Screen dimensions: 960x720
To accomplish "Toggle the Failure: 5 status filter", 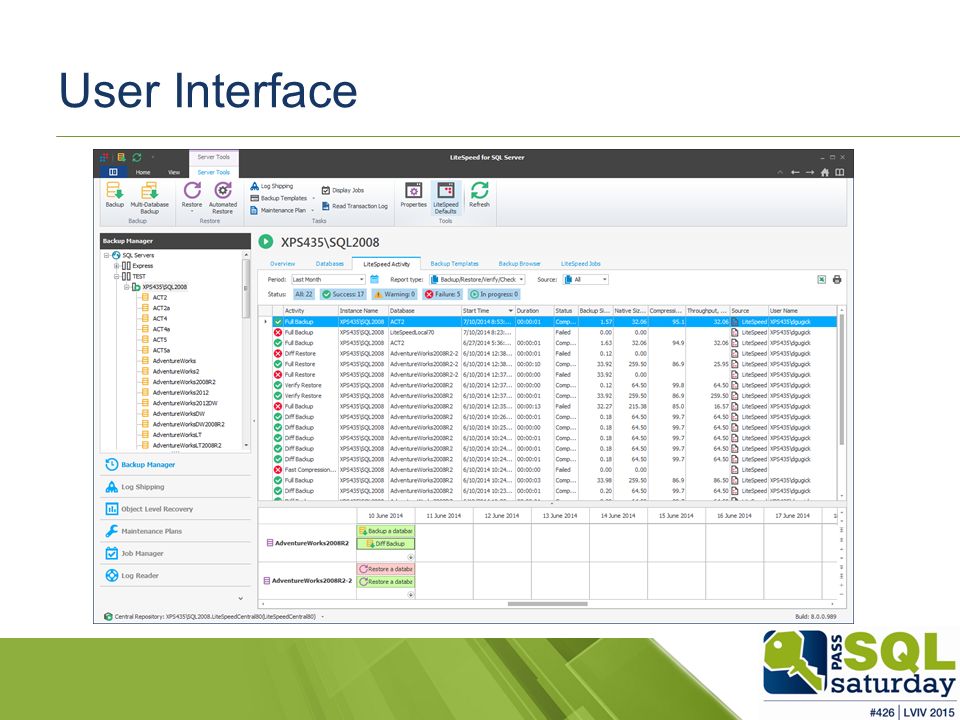I will click(x=443, y=294).
